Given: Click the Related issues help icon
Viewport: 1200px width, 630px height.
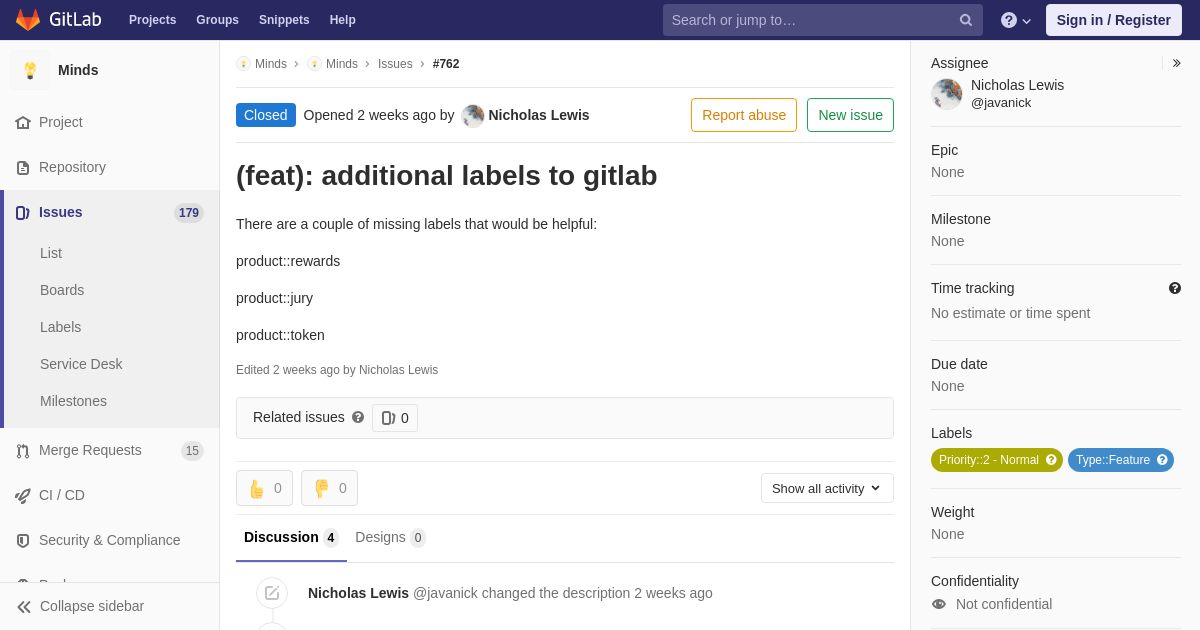Looking at the screenshot, I should [358, 417].
